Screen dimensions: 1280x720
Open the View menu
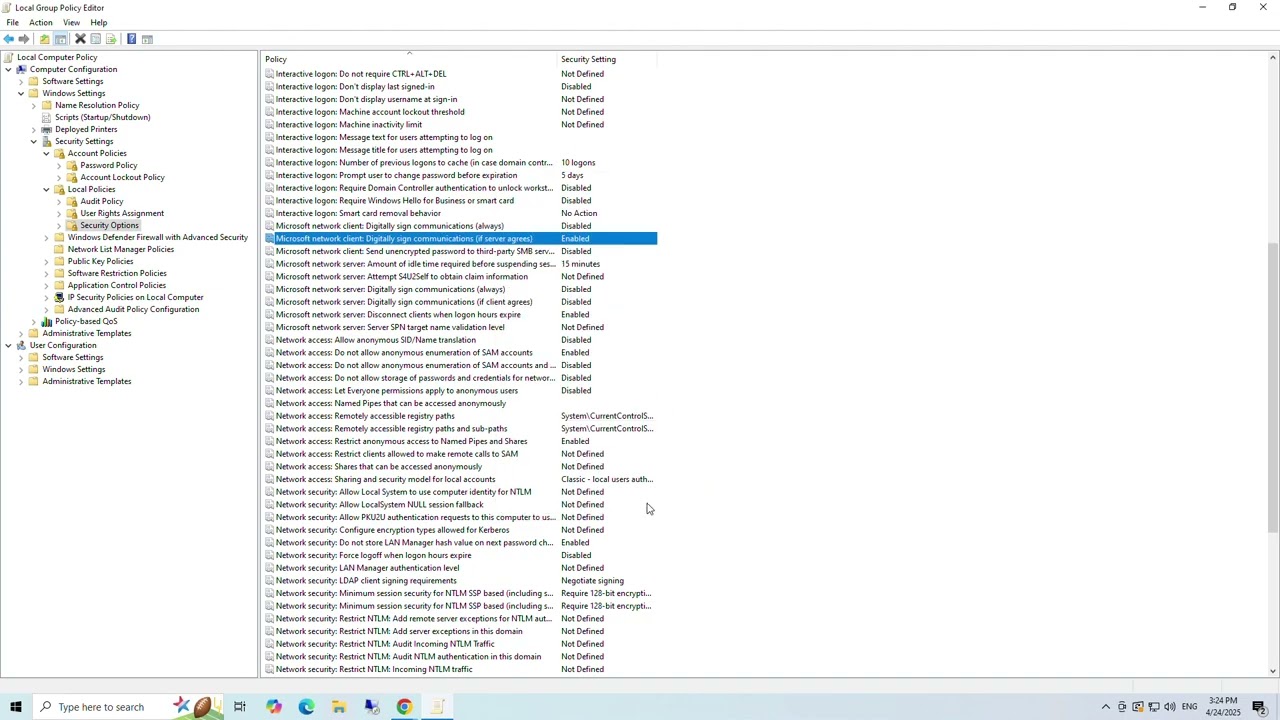point(72,22)
